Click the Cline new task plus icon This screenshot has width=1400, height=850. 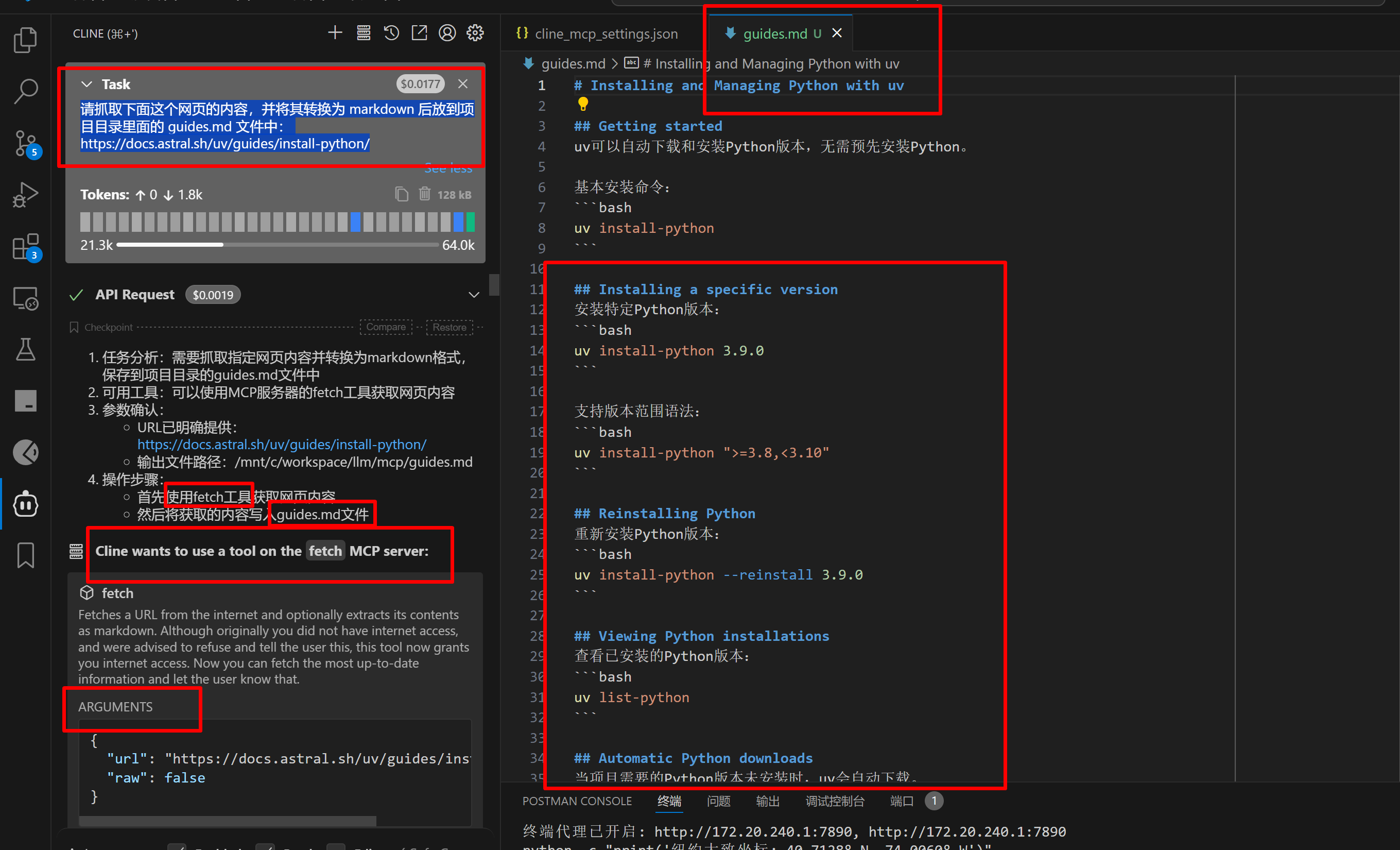(x=335, y=33)
